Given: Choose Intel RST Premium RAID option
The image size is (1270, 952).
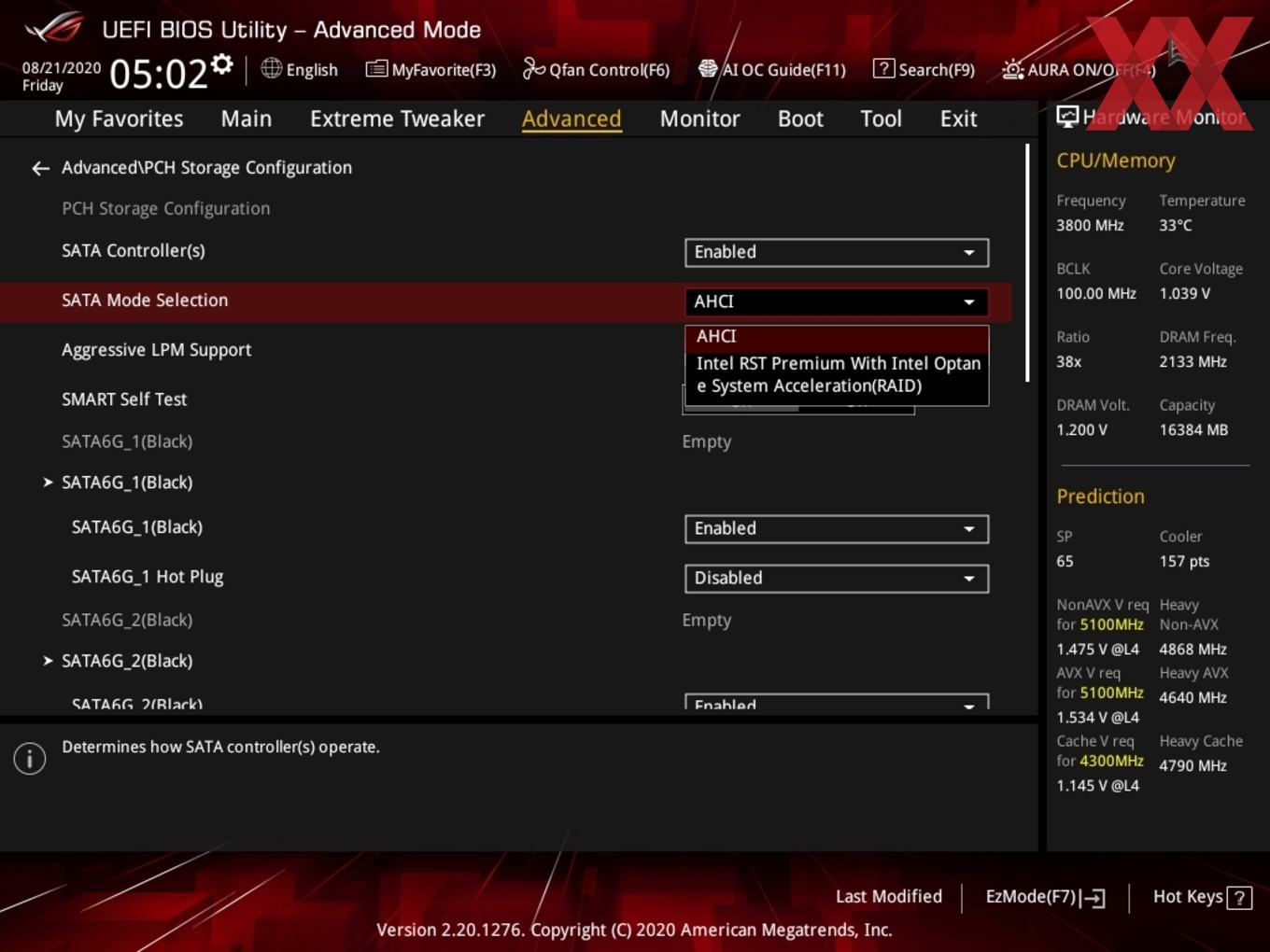Looking at the screenshot, I should pyautogui.click(x=837, y=375).
